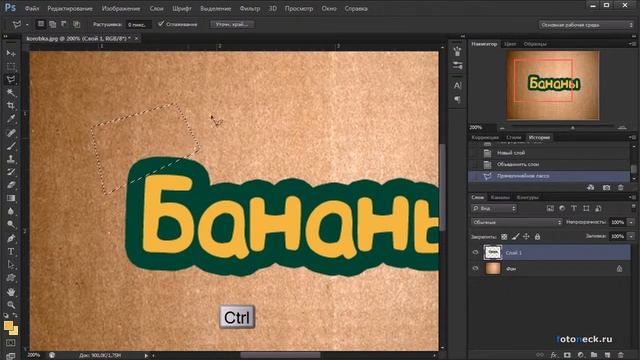
Task: Open the Фильтр menu
Action: [x=249, y=8]
